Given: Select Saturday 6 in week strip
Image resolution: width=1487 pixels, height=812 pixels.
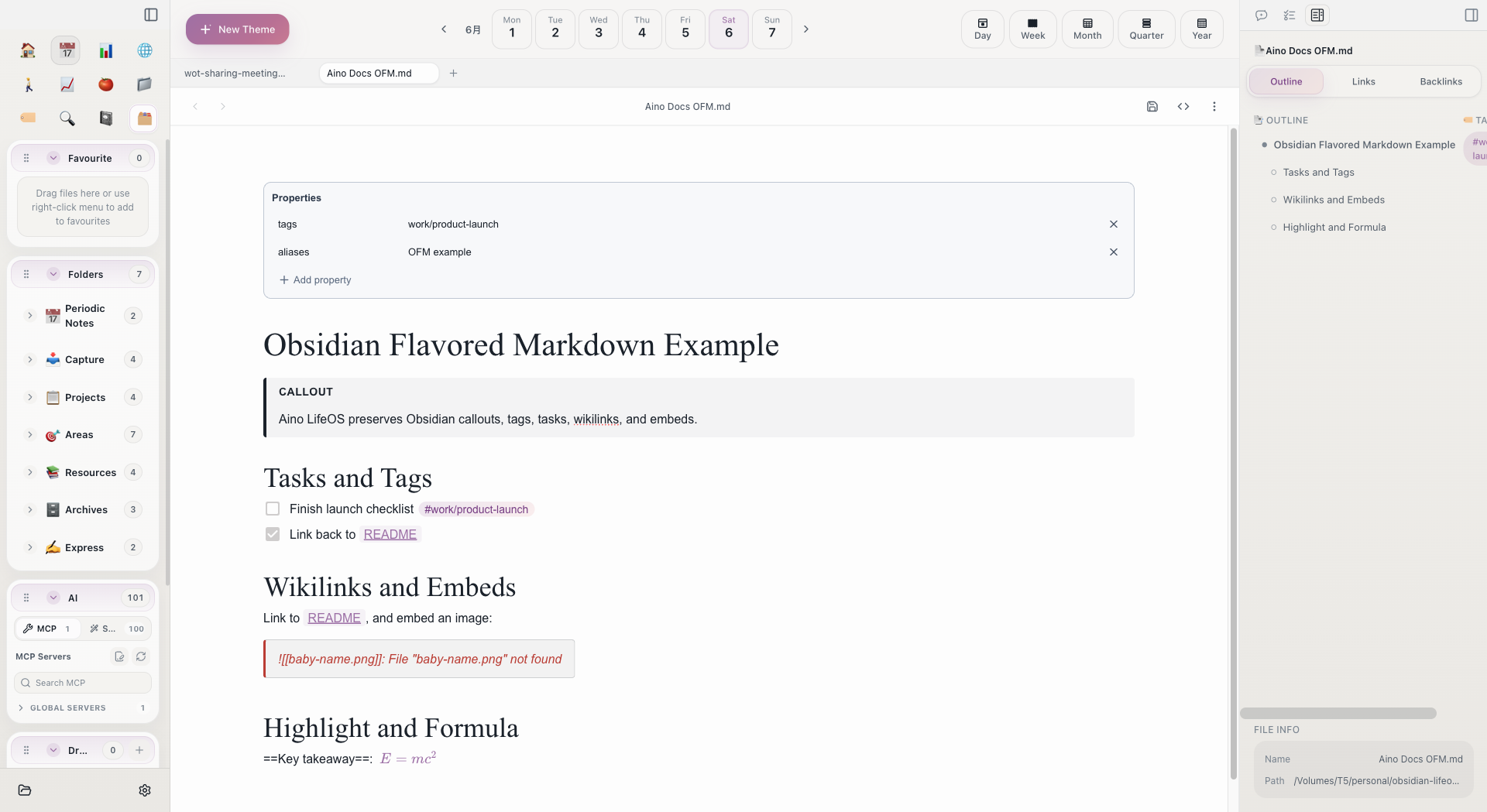Looking at the screenshot, I should click(x=729, y=29).
